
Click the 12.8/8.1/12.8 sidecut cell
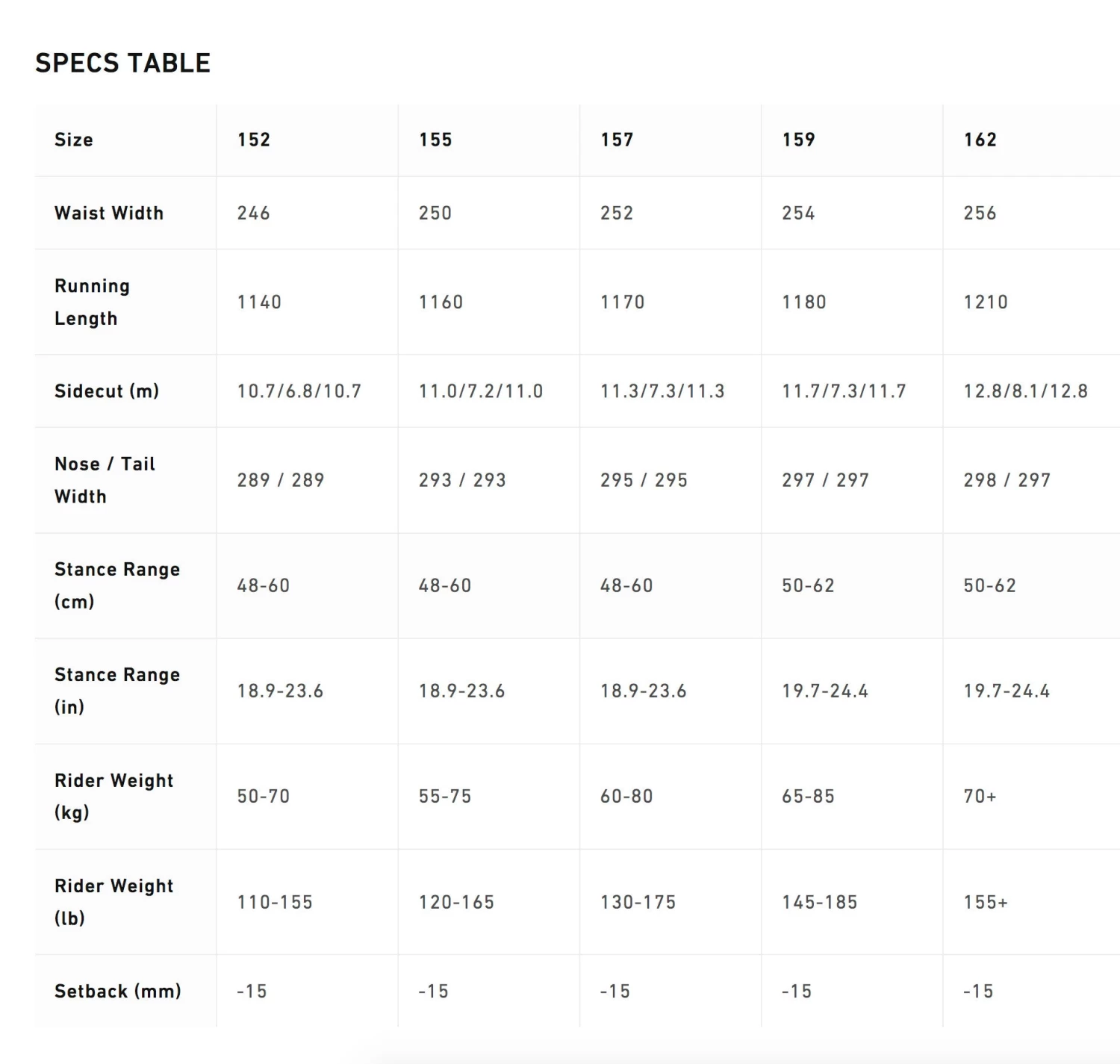coord(1025,391)
